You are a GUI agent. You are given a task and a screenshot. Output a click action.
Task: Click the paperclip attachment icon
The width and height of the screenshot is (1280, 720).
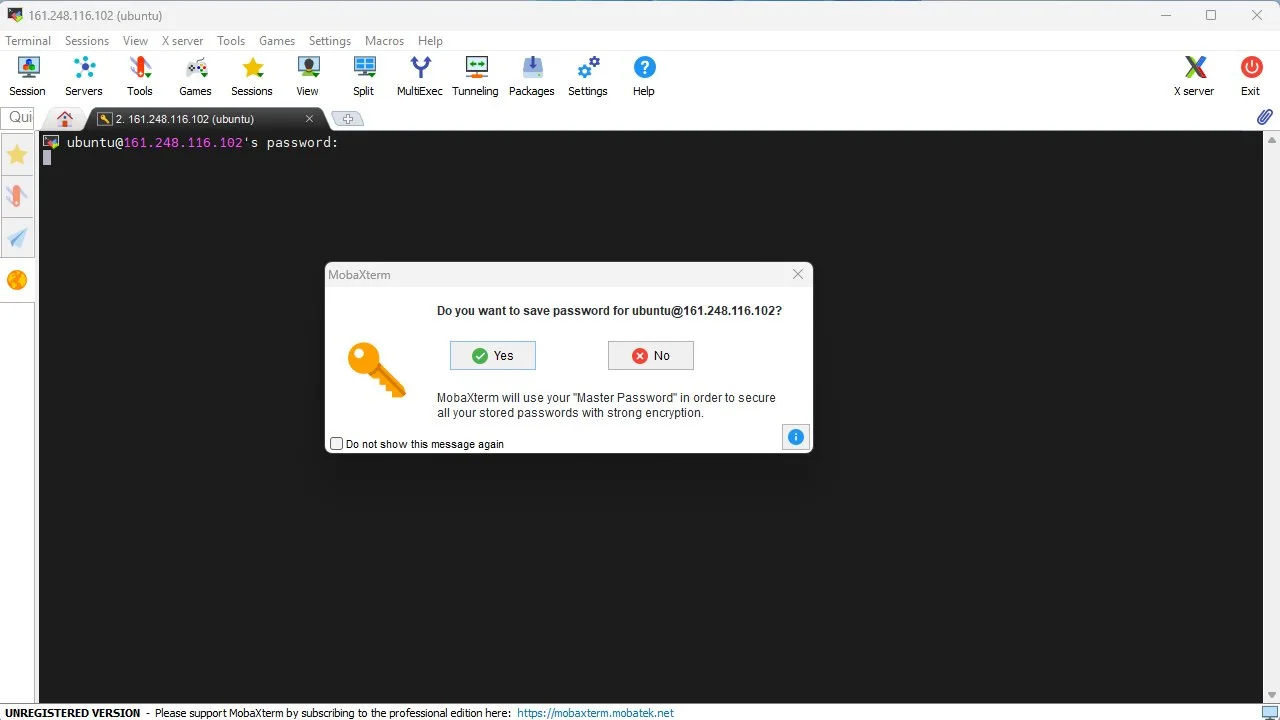1265,117
